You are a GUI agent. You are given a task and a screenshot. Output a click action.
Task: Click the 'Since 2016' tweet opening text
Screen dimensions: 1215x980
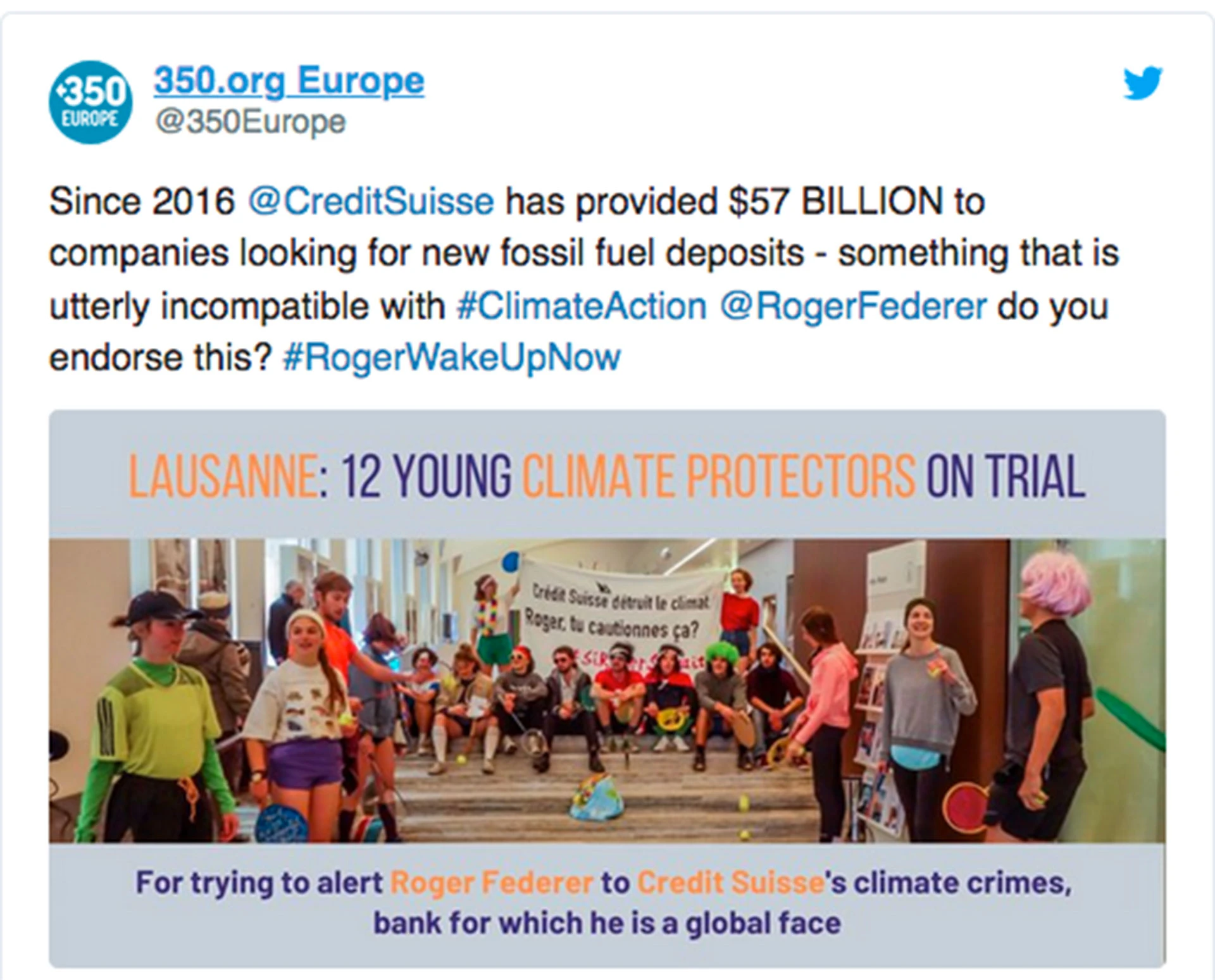tap(142, 202)
